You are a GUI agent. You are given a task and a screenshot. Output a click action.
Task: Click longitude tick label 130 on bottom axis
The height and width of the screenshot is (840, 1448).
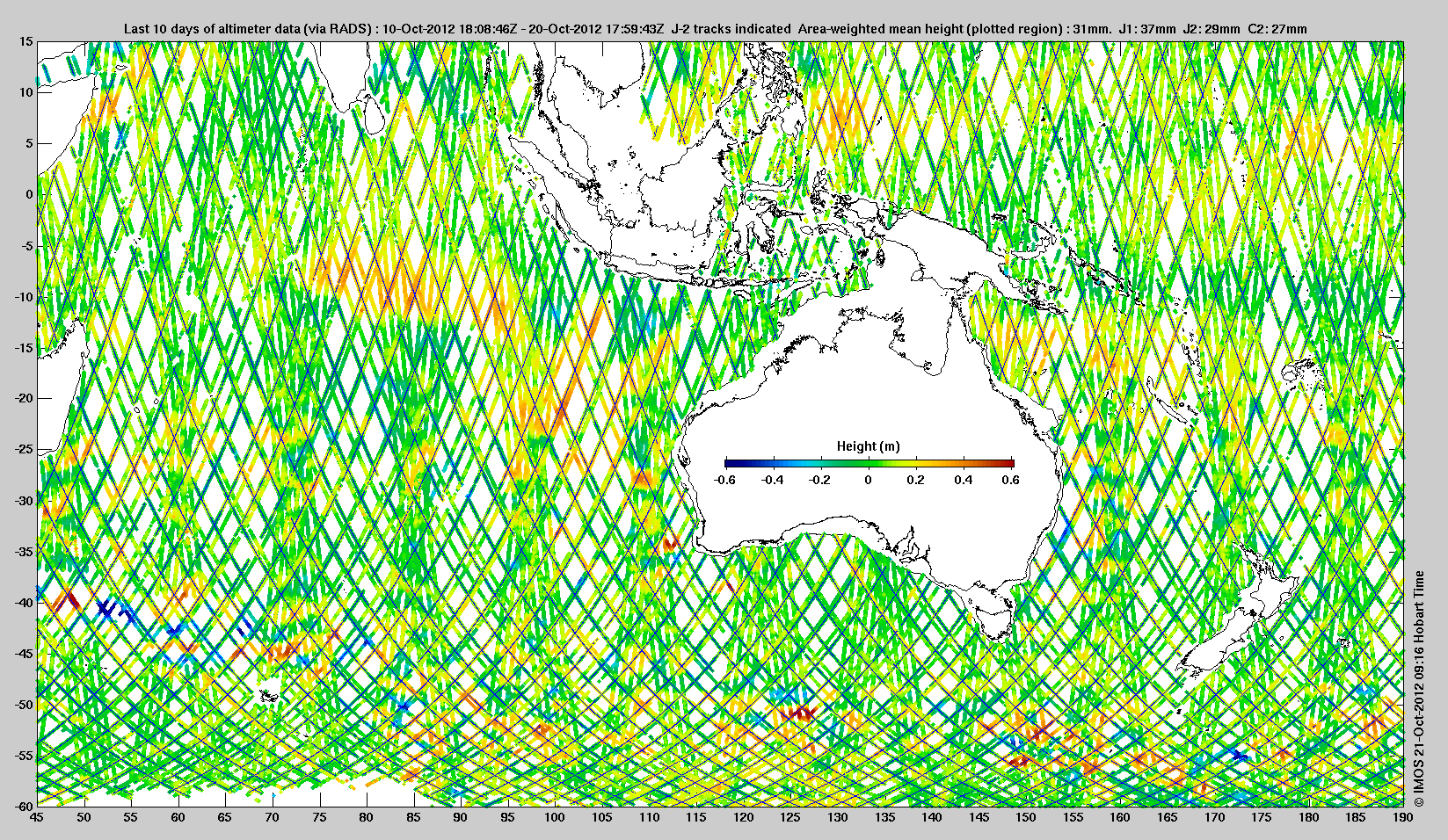[838, 817]
